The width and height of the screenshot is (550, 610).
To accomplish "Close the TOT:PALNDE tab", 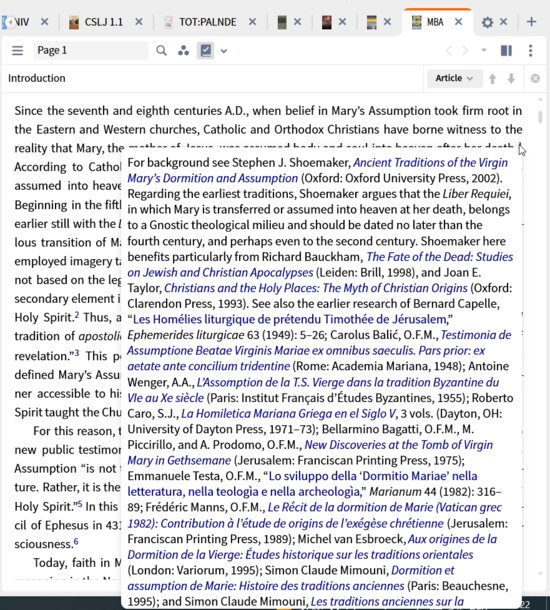I will [x=252, y=22].
